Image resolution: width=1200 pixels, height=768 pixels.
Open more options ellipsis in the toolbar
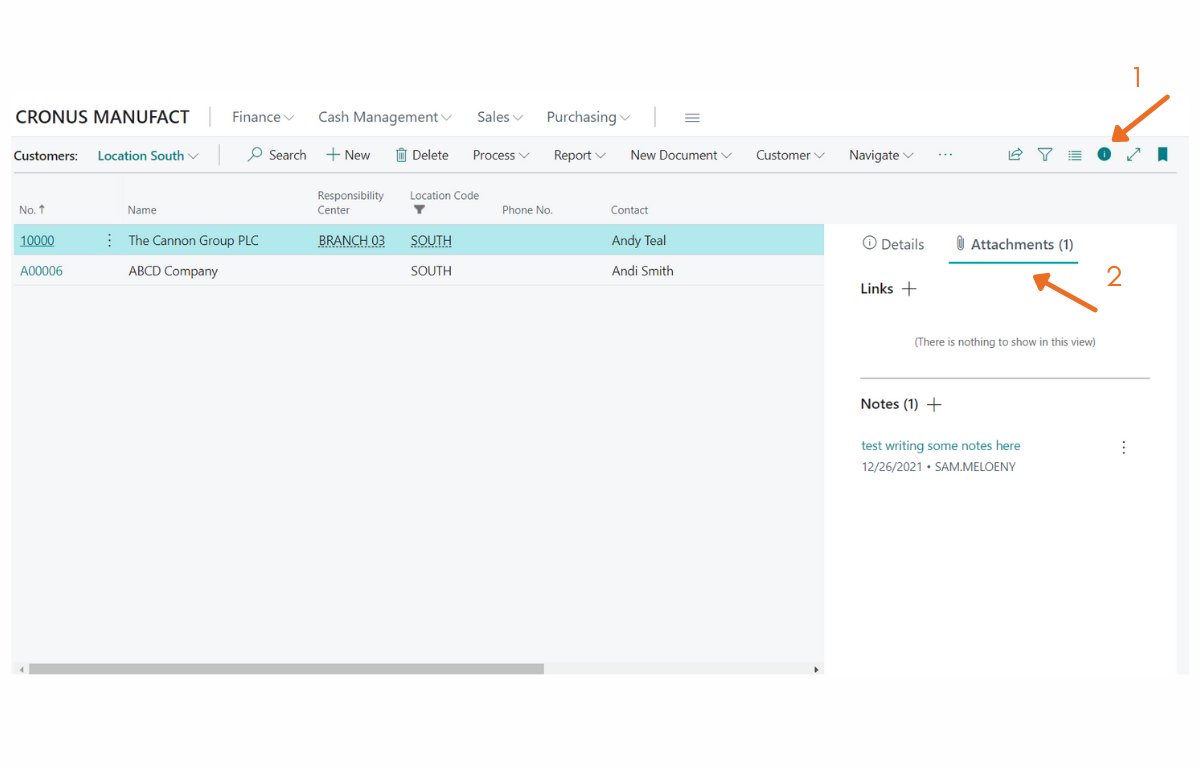coord(944,155)
